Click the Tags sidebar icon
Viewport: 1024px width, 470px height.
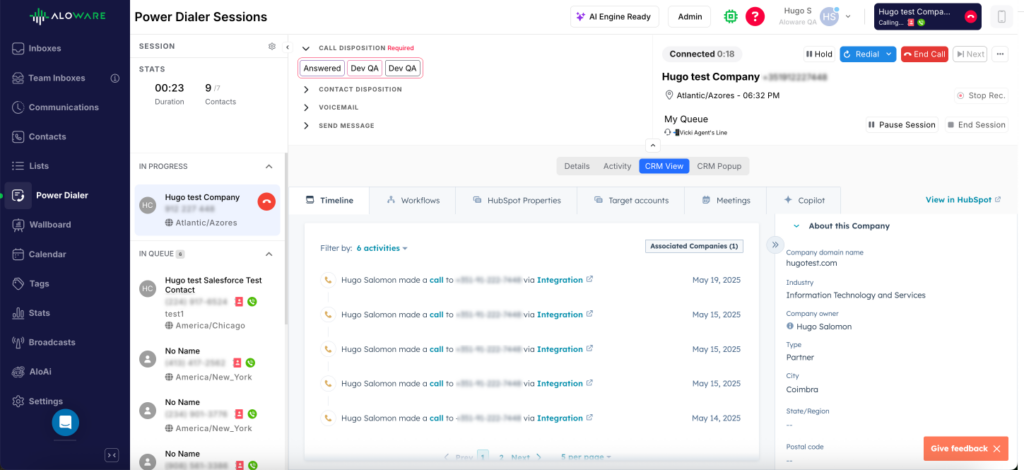[18, 283]
